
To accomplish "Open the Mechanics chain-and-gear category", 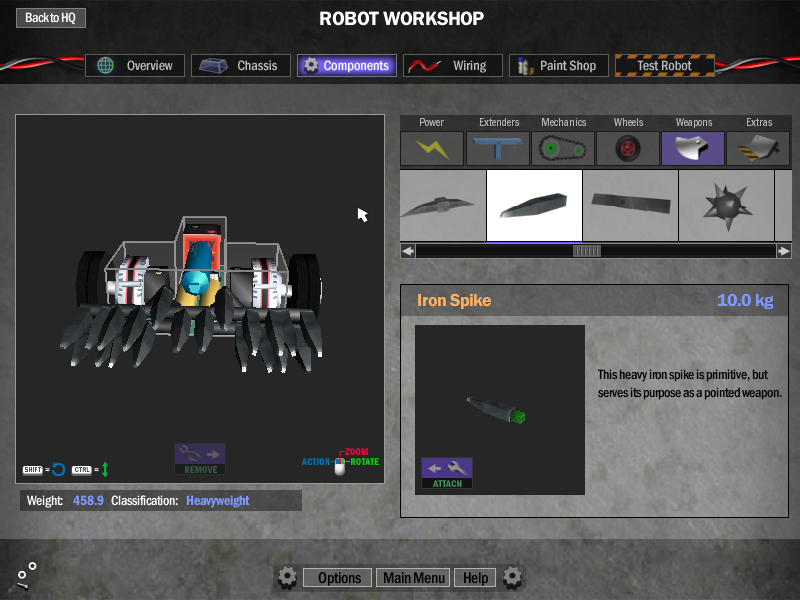I will [563, 148].
